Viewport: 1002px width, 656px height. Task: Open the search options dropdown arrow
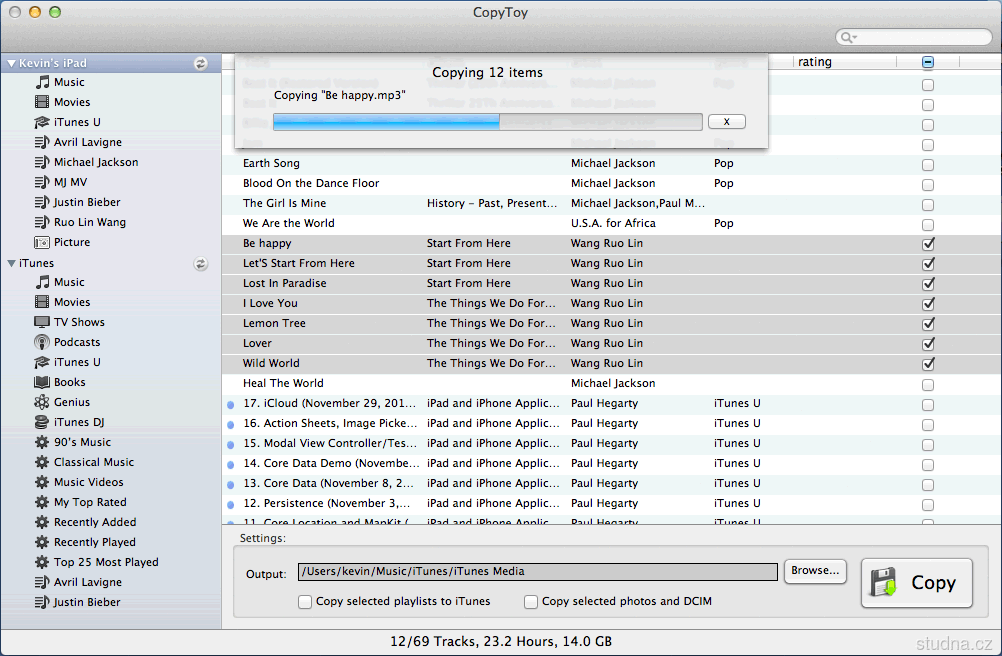(854, 38)
